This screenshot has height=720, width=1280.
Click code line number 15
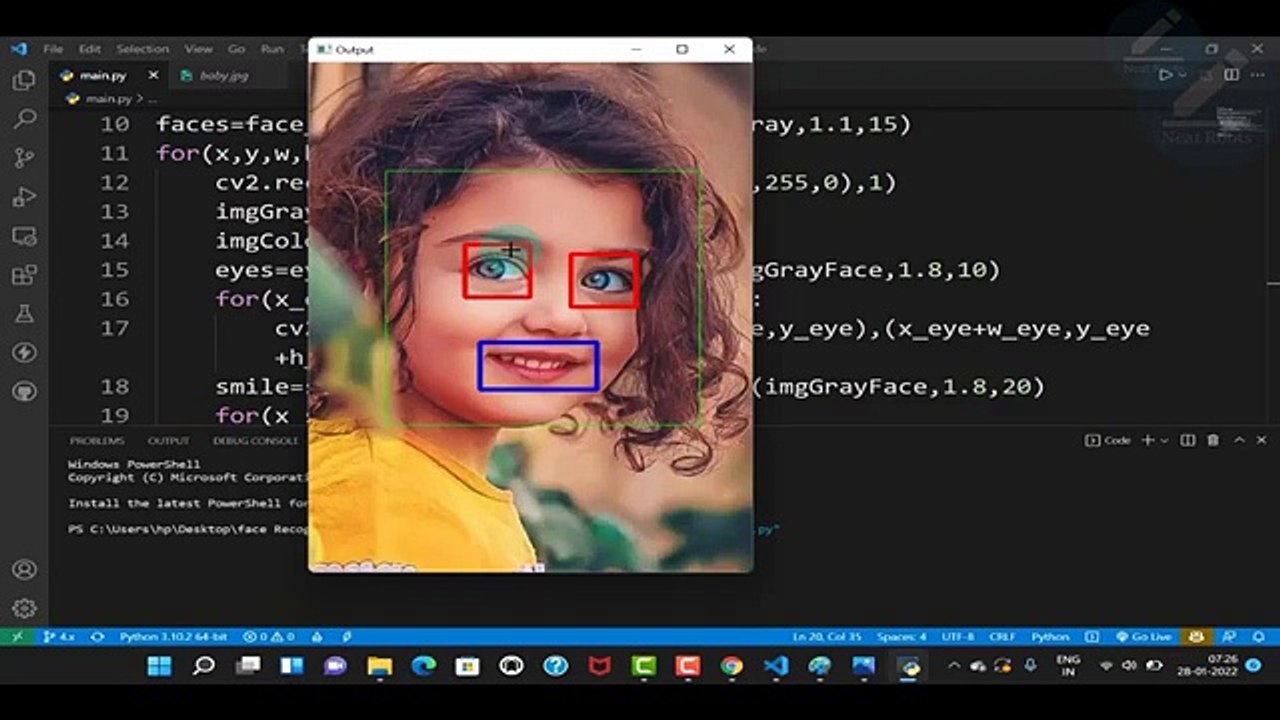[x=115, y=270]
